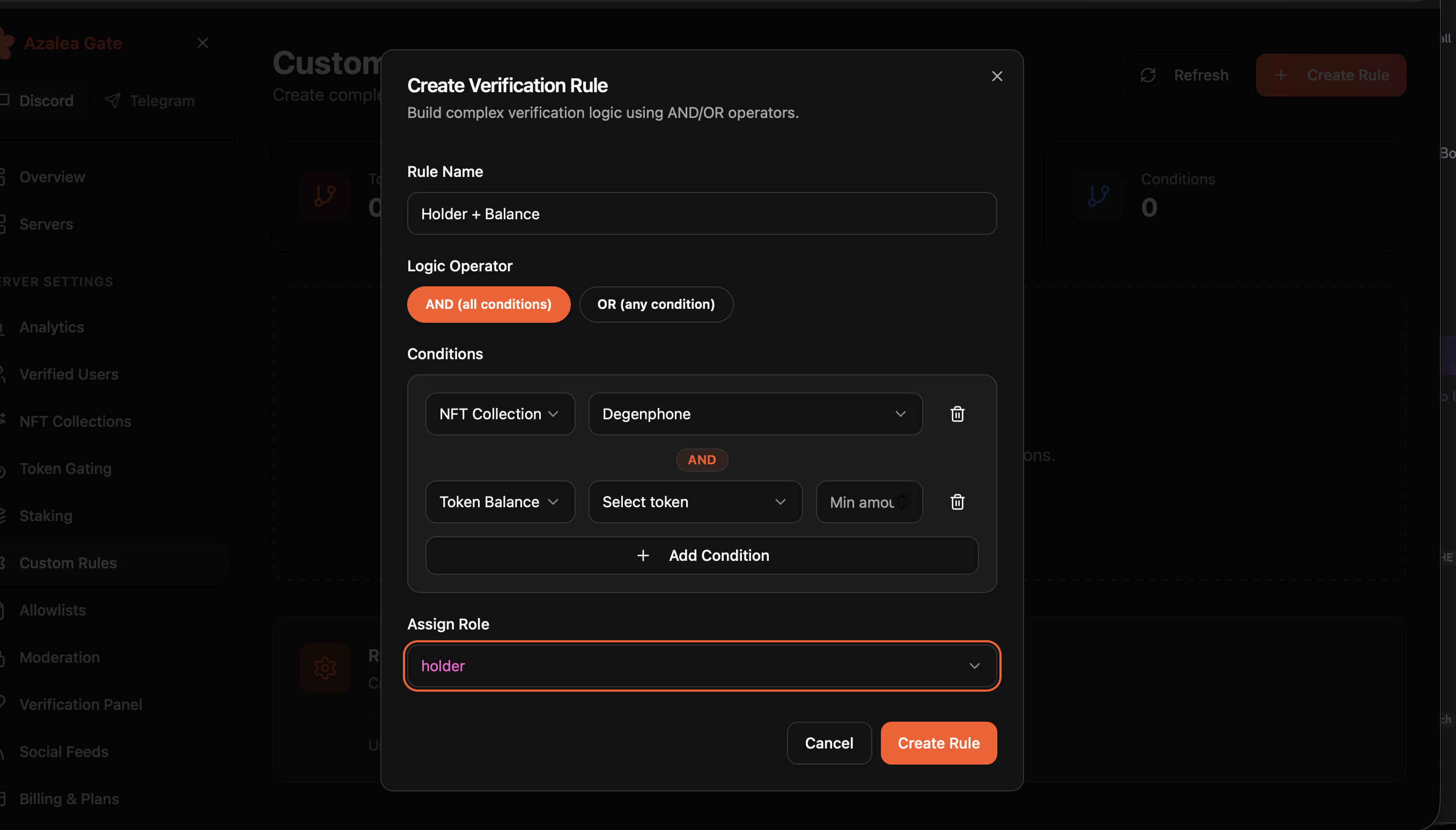
Task: Click the Holder + Balance rule name field
Action: tap(701, 213)
